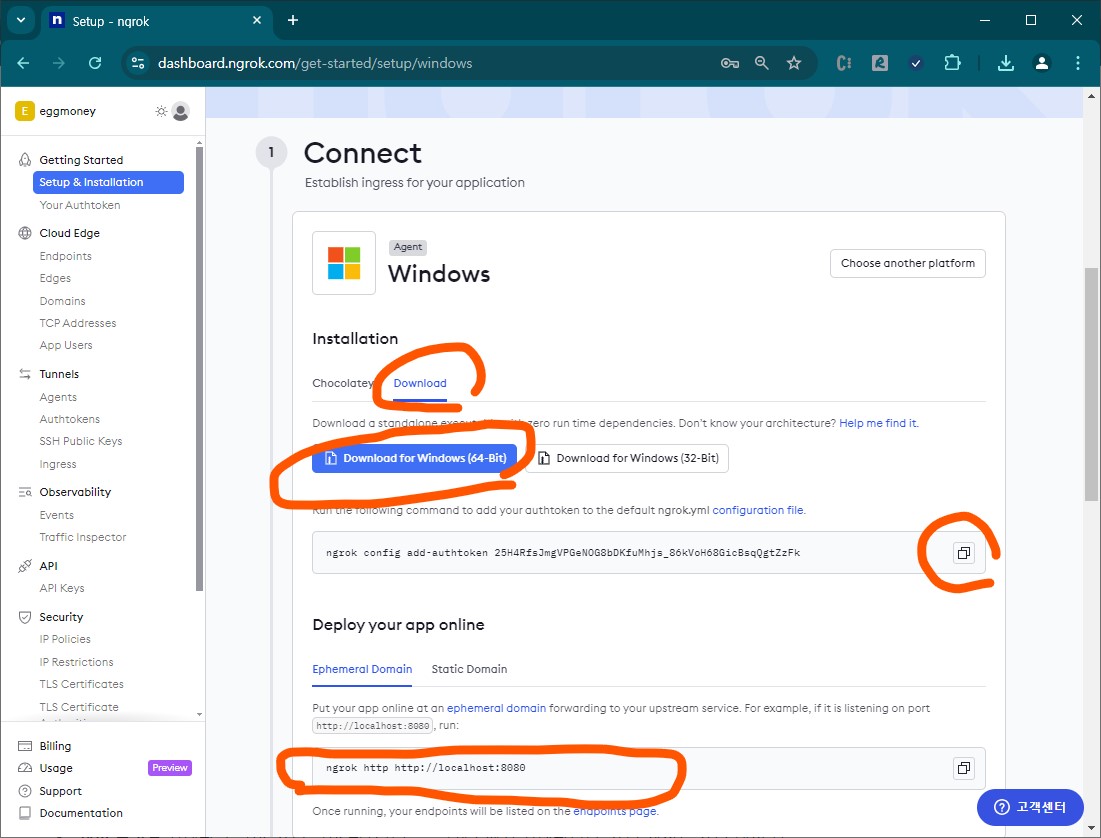This screenshot has width=1101, height=838.
Task: Open Agents under Tunnels
Action: (x=58, y=398)
